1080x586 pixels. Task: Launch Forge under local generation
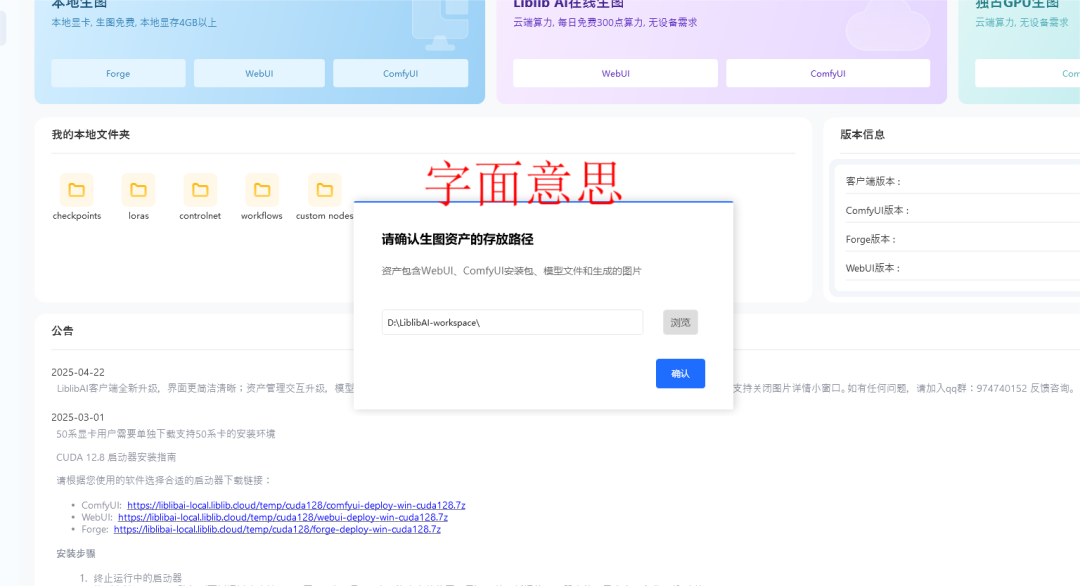coord(118,73)
